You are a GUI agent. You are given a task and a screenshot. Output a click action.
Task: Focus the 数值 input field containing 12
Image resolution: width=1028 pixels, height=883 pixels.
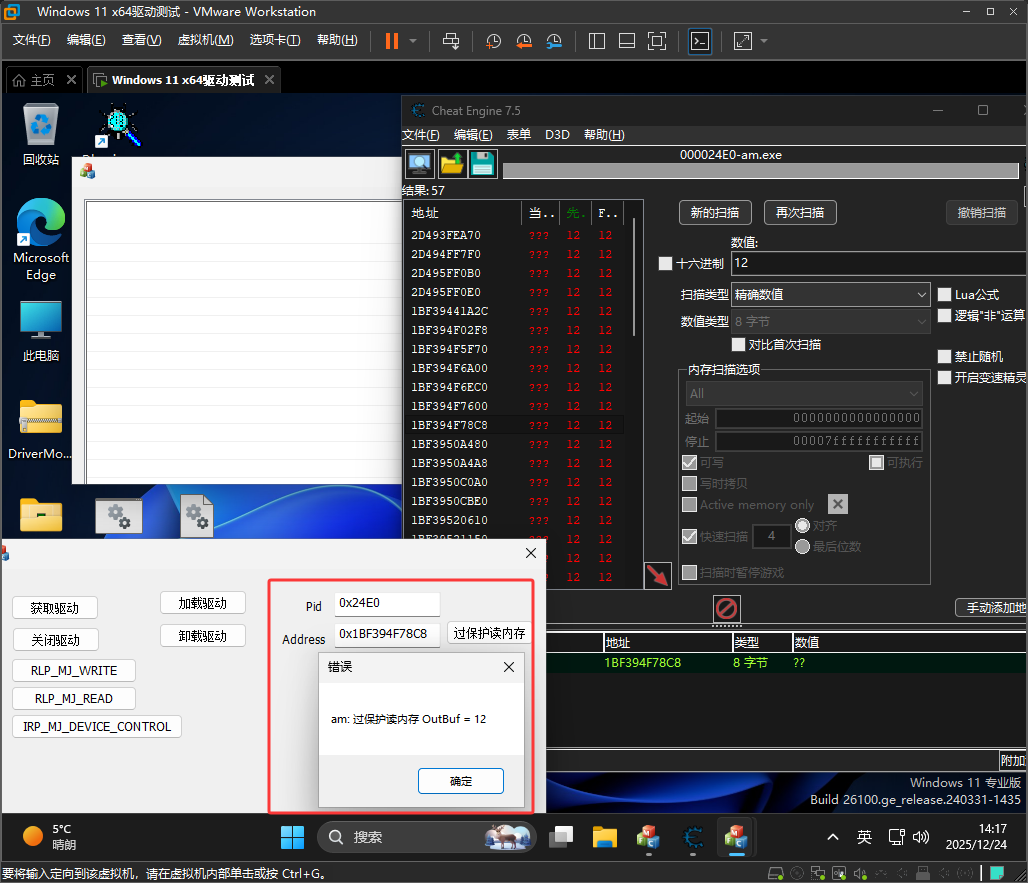pos(879,263)
